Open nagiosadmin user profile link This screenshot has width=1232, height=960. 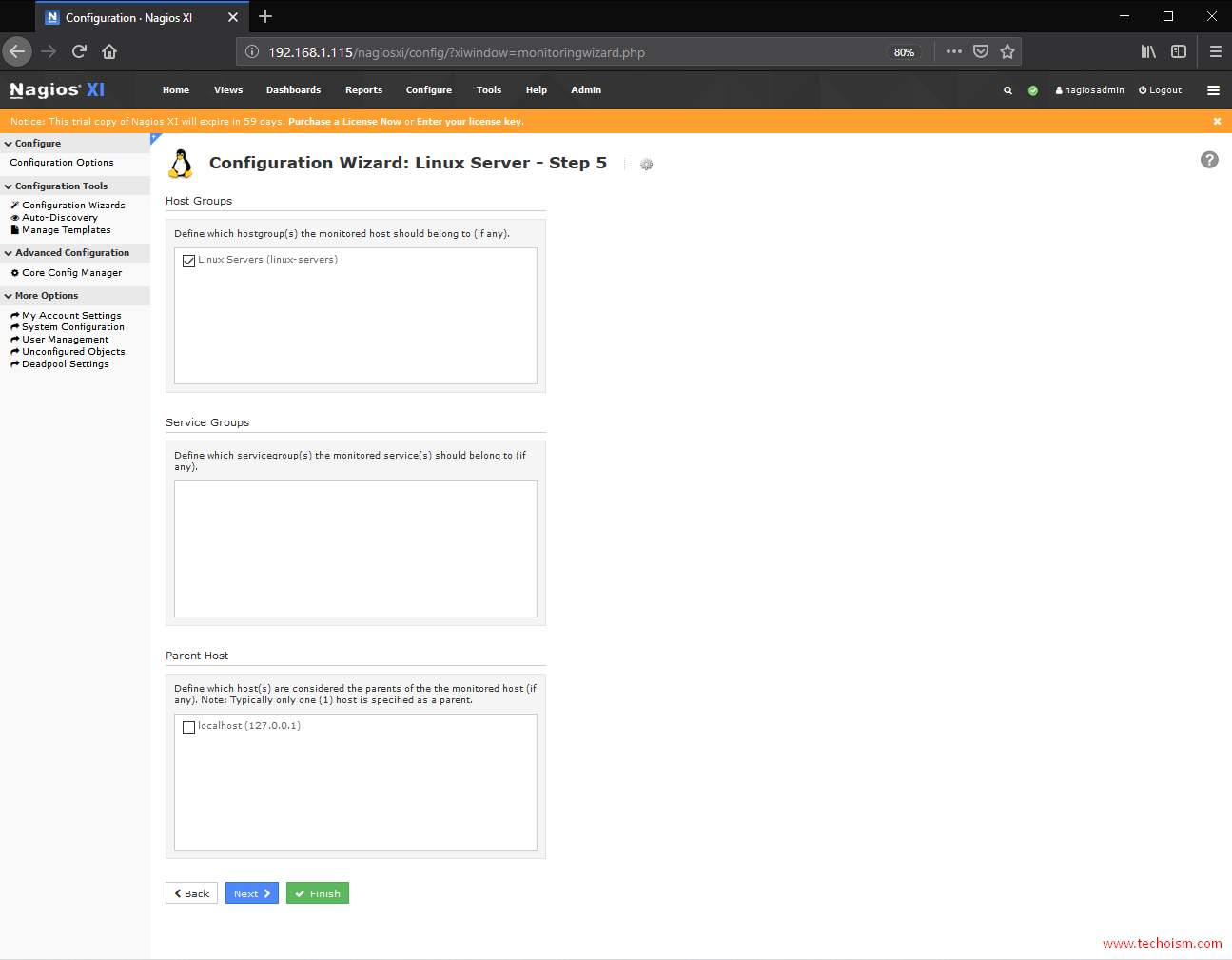coord(1089,90)
